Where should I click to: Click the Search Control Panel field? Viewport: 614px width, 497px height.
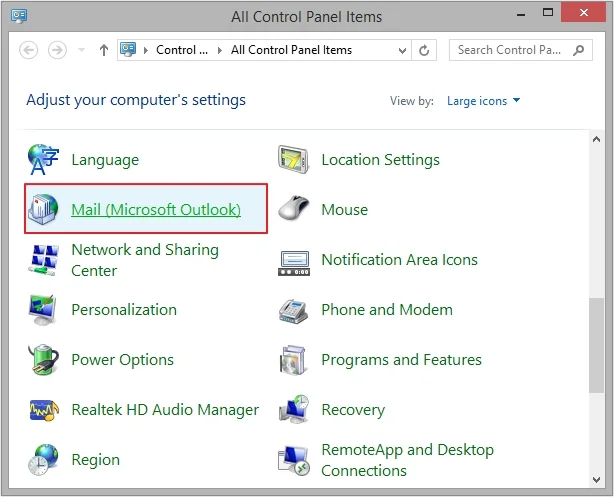[x=520, y=50]
